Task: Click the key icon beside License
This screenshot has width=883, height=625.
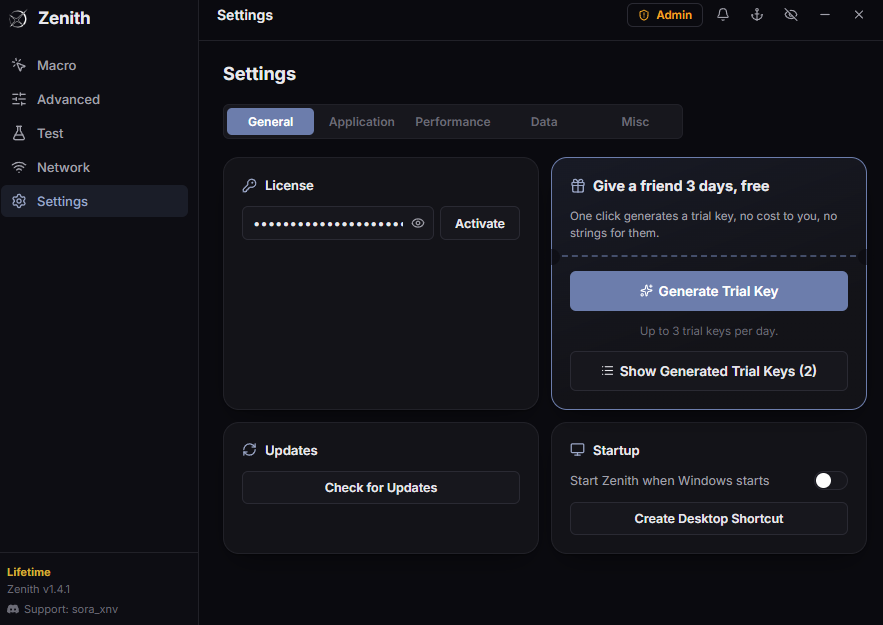Action: pos(249,185)
